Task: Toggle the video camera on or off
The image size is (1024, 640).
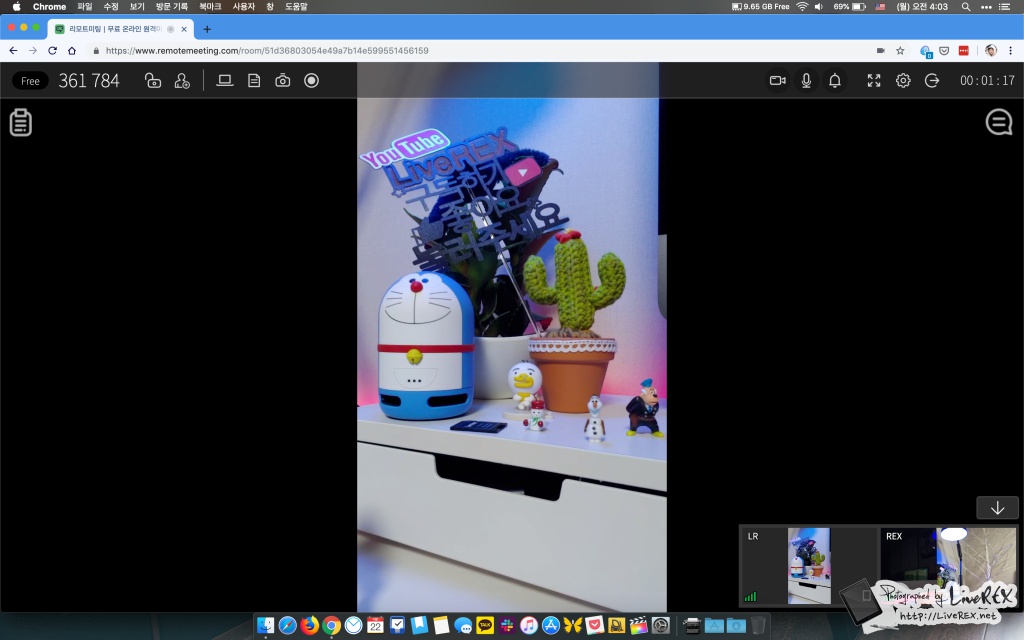Action: (x=777, y=80)
